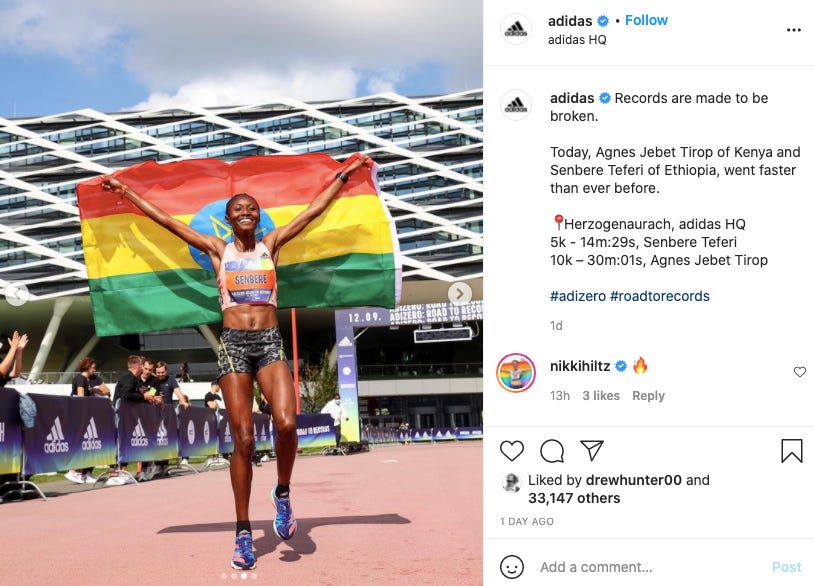
Task: Click the adidas header profile logo
Action: [x=515, y=29]
